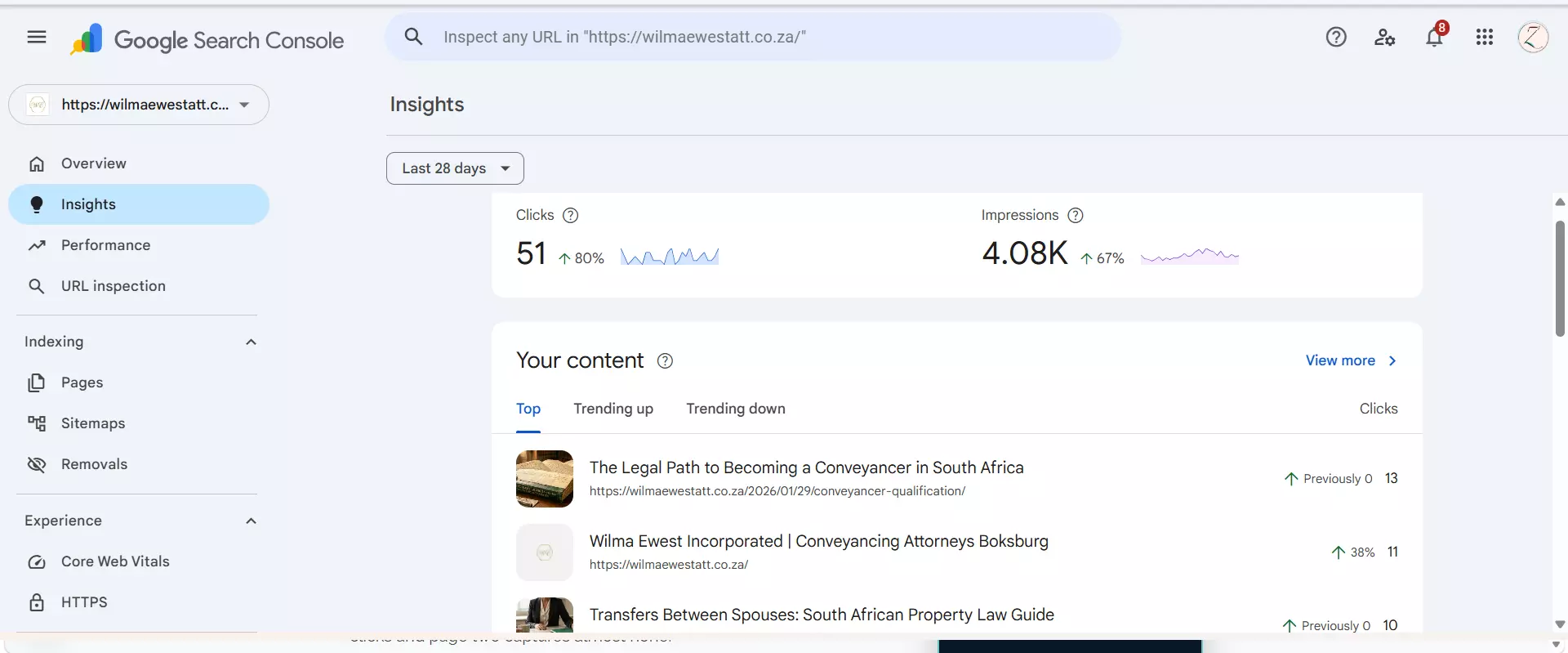The height and width of the screenshot is (653, 1568).
Task: Click the Google Search Console logo
Action: [207, 39]
